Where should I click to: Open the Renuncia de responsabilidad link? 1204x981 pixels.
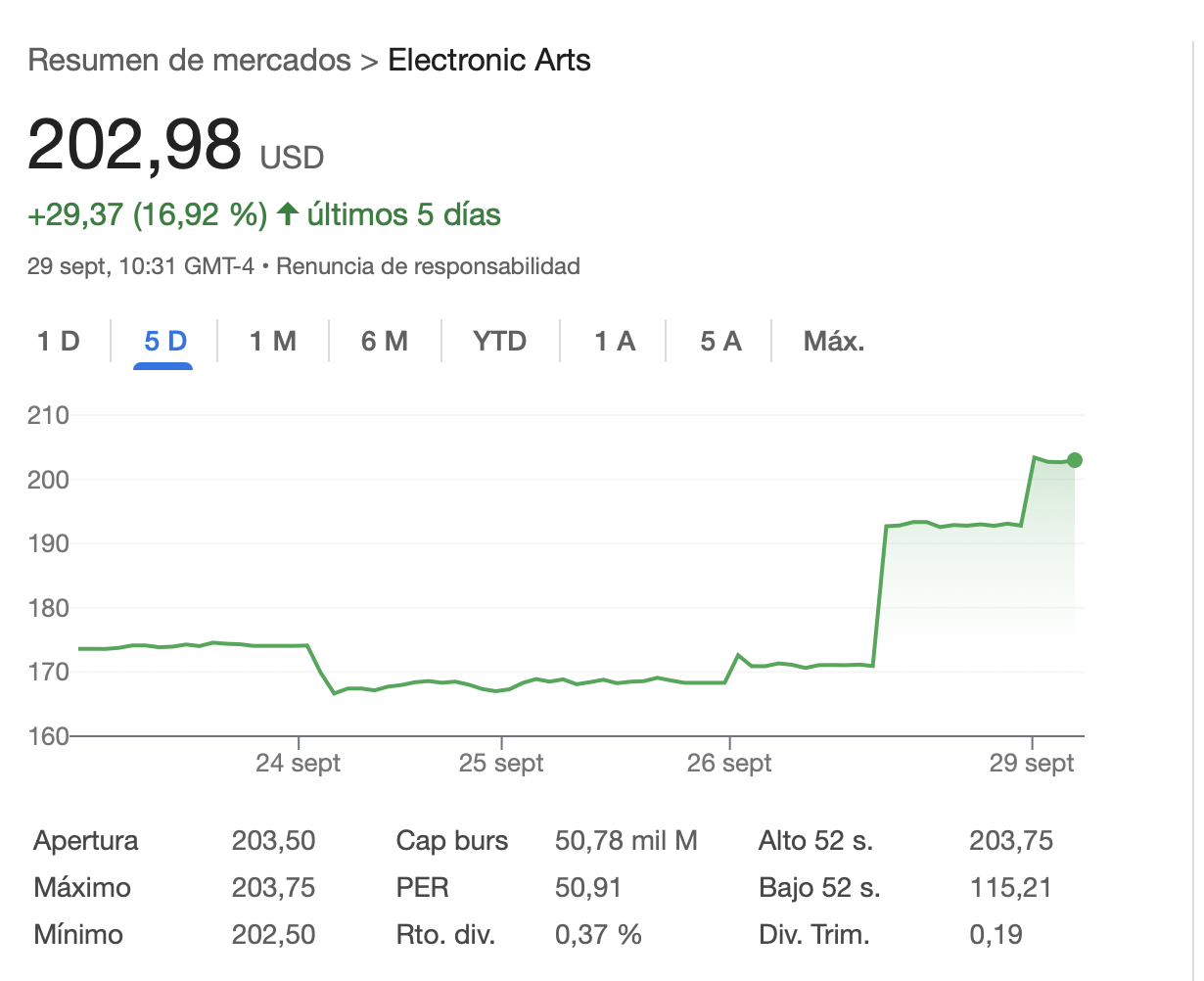[x=428, y=266]
